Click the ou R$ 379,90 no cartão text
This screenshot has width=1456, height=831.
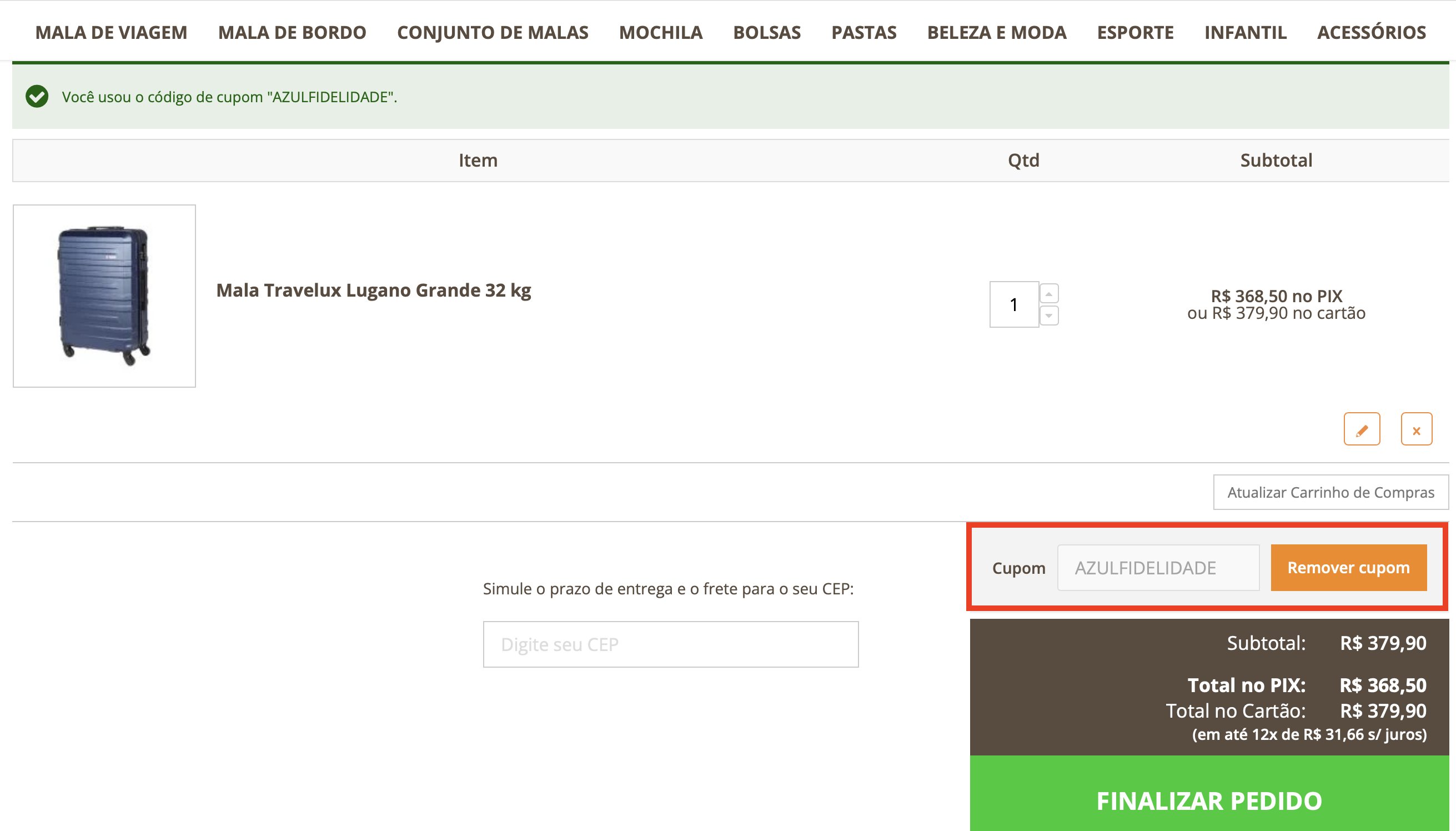click(x=1276, y=313)
